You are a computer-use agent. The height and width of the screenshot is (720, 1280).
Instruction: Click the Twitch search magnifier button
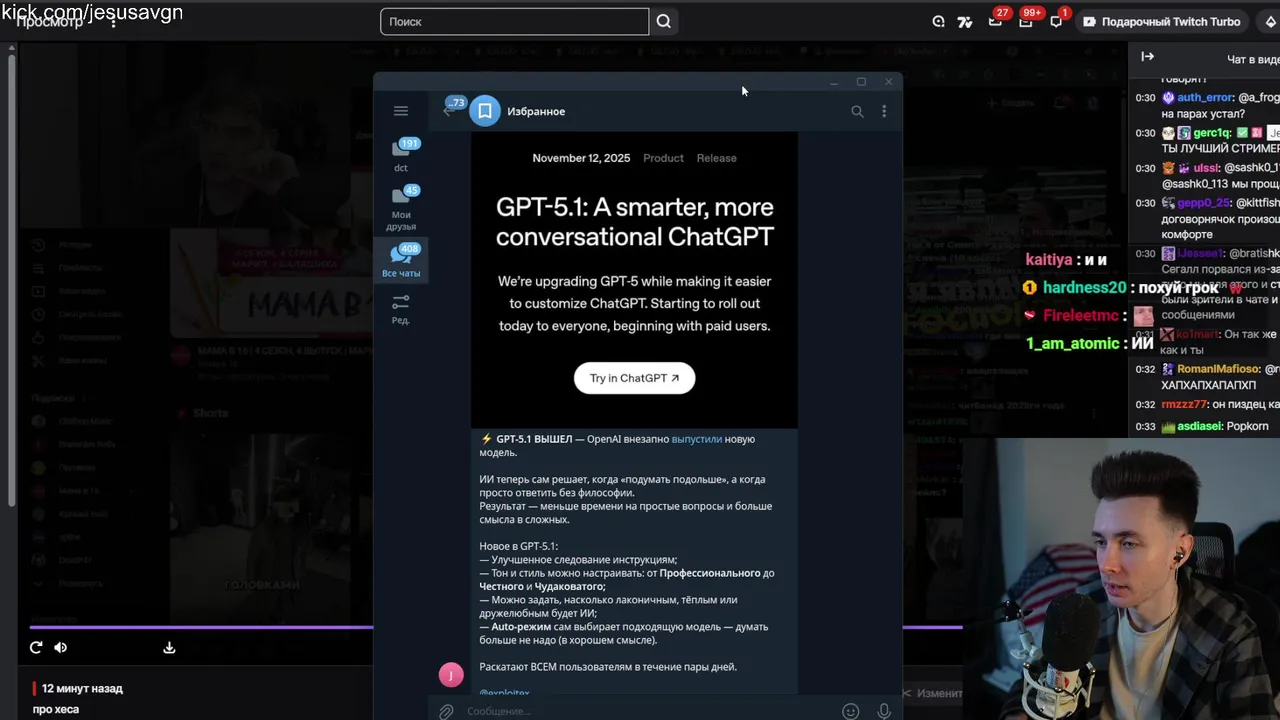point(664,21)
